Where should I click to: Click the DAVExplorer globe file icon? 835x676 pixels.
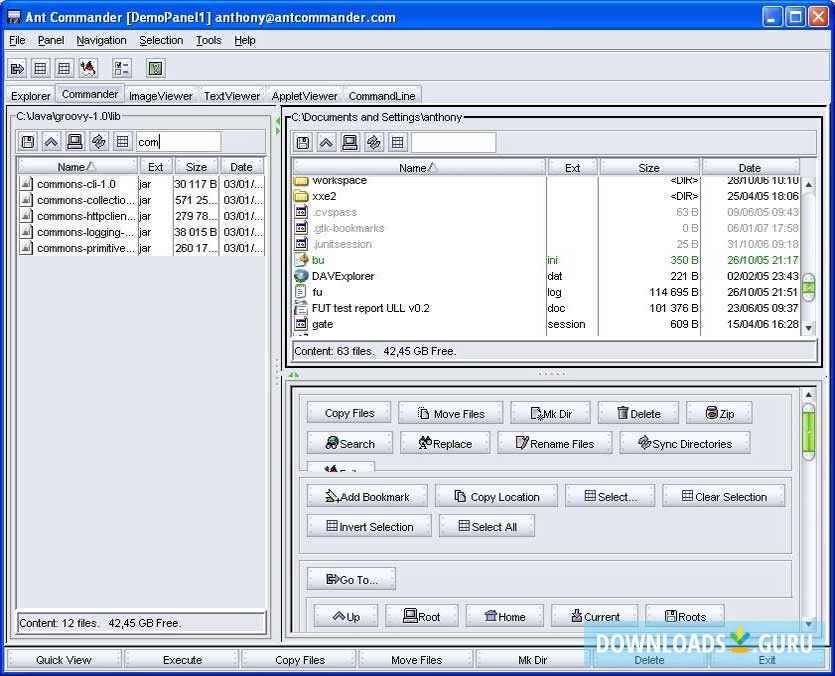pyautogui.click(x=301, y=276)
